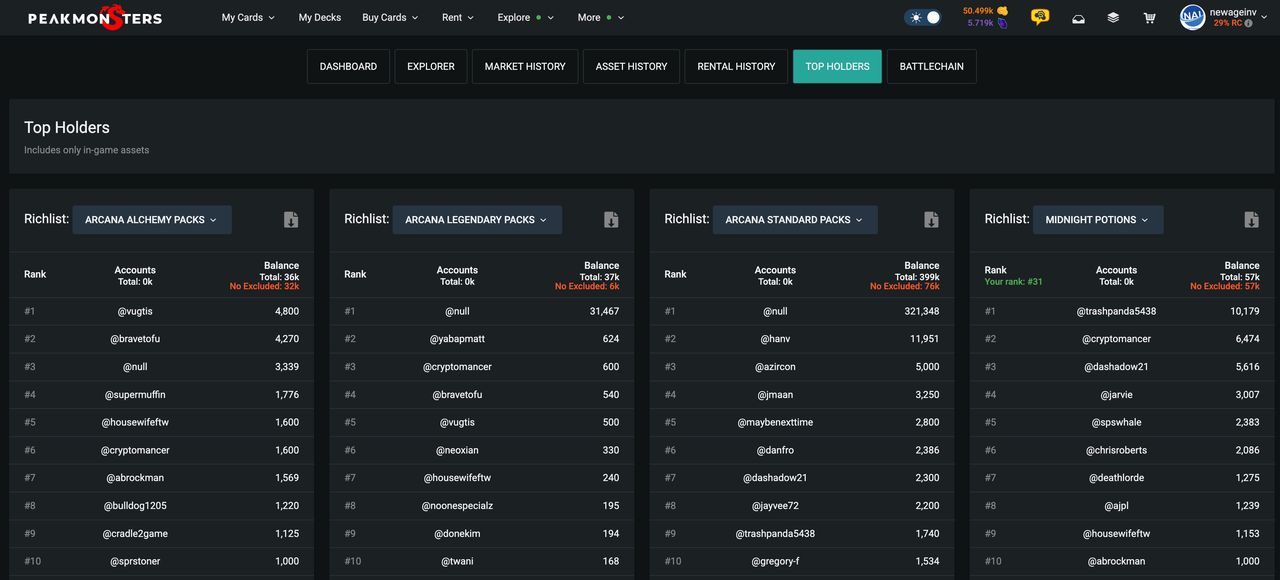The width and height of the screenshot is (1280, 580).
Task: Open @yabapmatt account link
Action: 457,339
